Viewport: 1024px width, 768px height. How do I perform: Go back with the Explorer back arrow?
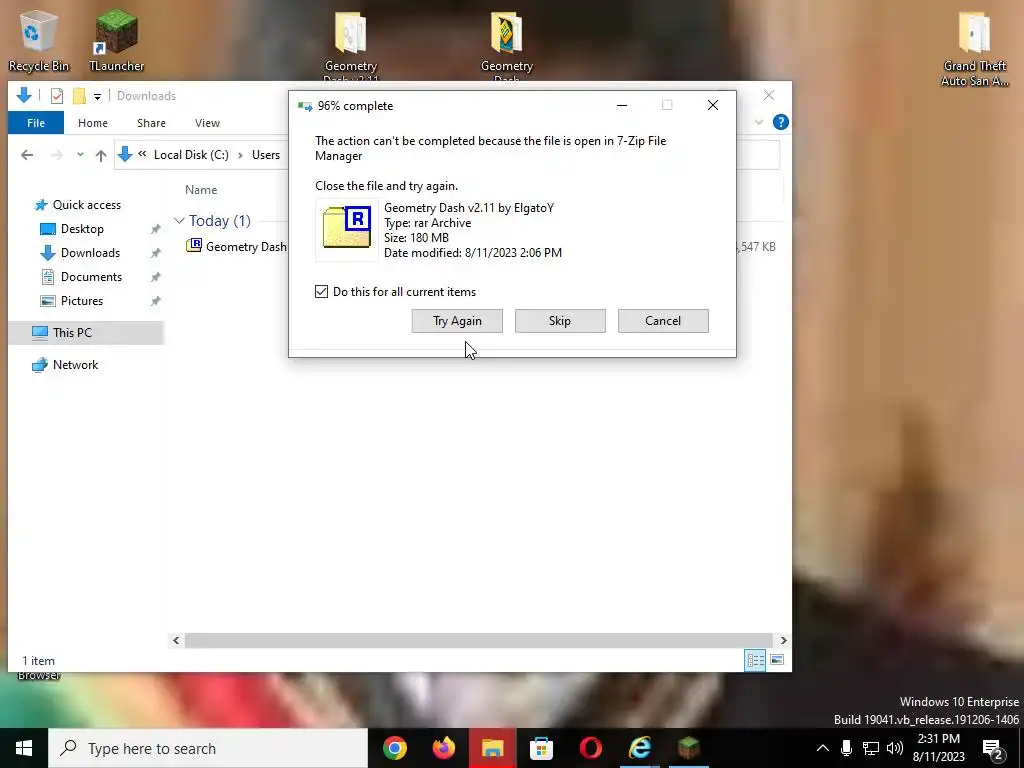point(27,155)
